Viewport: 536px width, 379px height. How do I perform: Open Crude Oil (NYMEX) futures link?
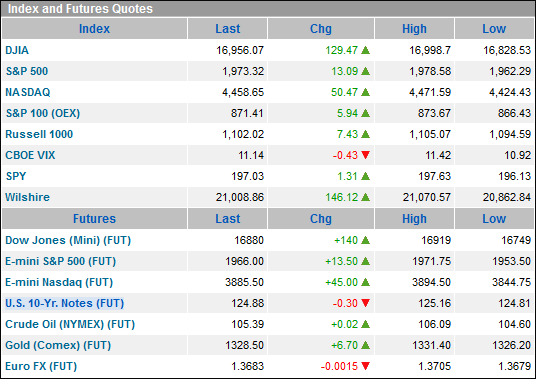pyautogui.click(x=70, y=324)
